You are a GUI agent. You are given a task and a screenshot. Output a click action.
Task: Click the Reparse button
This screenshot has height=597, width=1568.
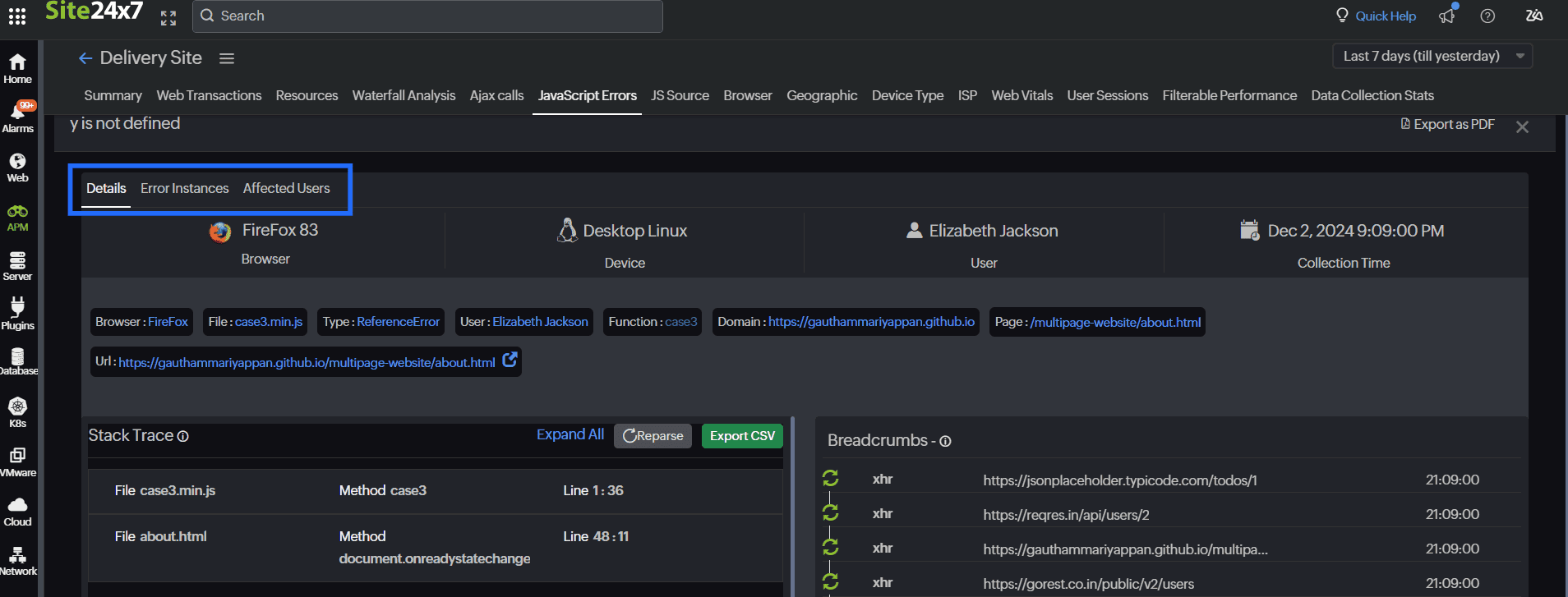pos(653,436)
